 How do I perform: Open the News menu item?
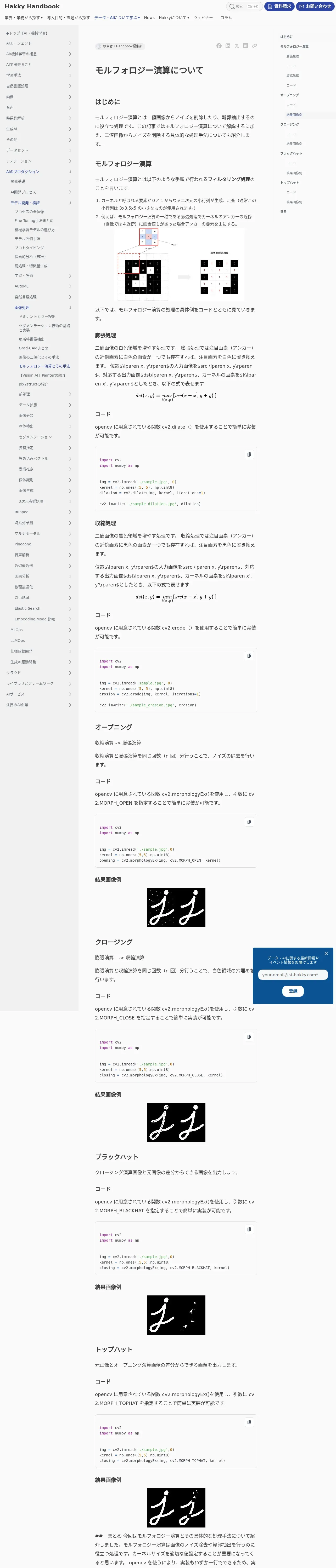tap(149, 18)
